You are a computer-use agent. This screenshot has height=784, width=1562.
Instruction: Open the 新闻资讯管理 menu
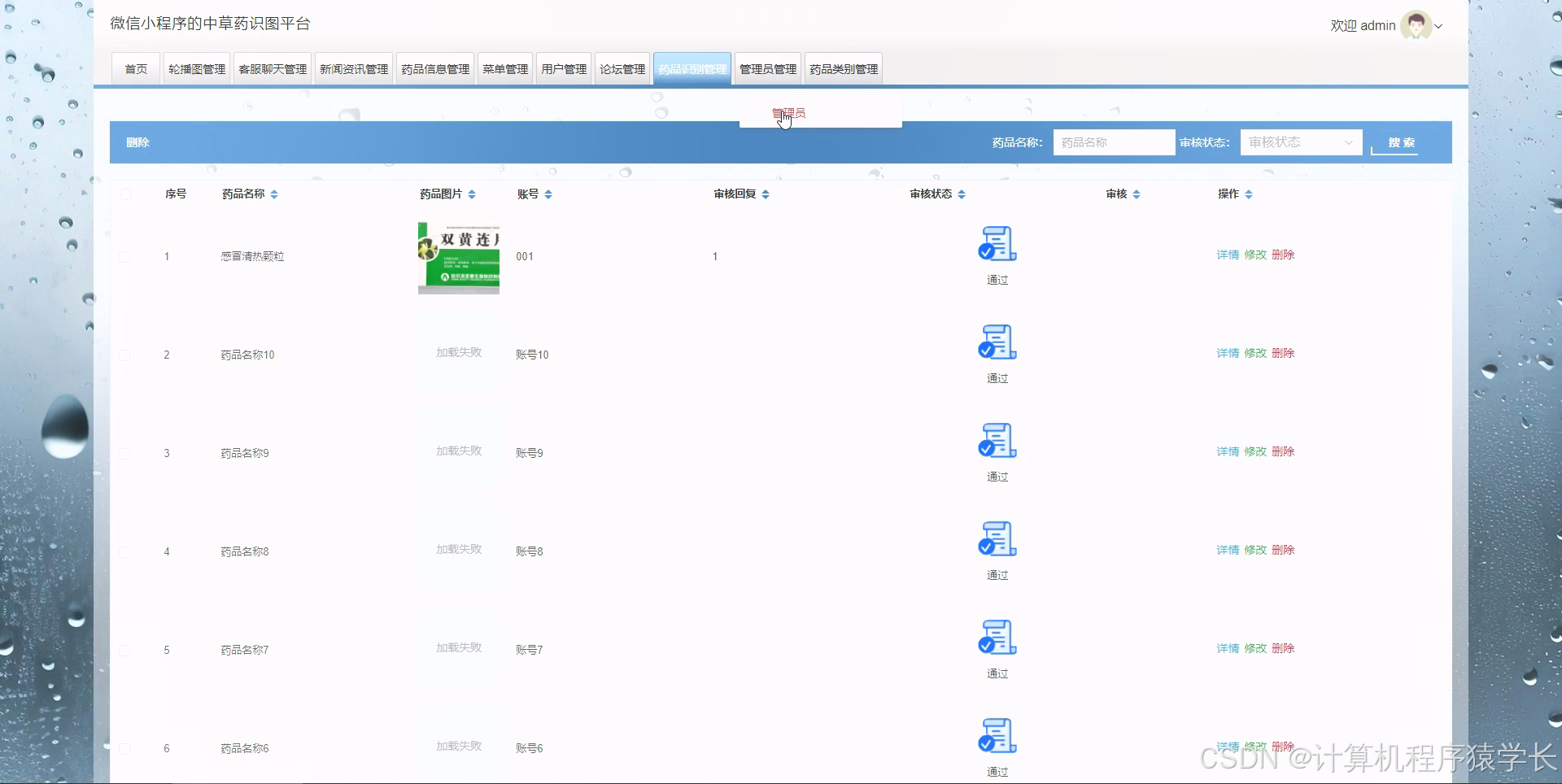click(354, 69)
